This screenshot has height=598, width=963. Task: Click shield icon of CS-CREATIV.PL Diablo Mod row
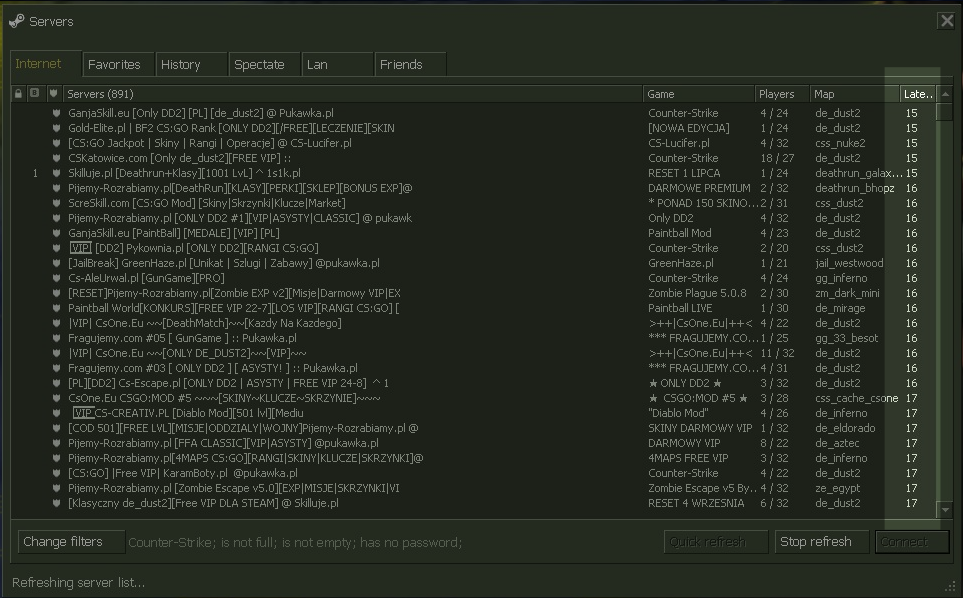coord(57,413)
